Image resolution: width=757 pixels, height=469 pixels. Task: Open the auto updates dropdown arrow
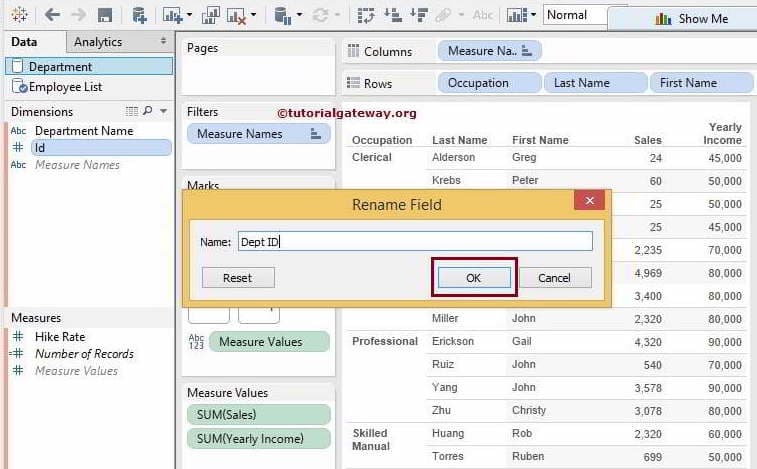click(299, 15)
